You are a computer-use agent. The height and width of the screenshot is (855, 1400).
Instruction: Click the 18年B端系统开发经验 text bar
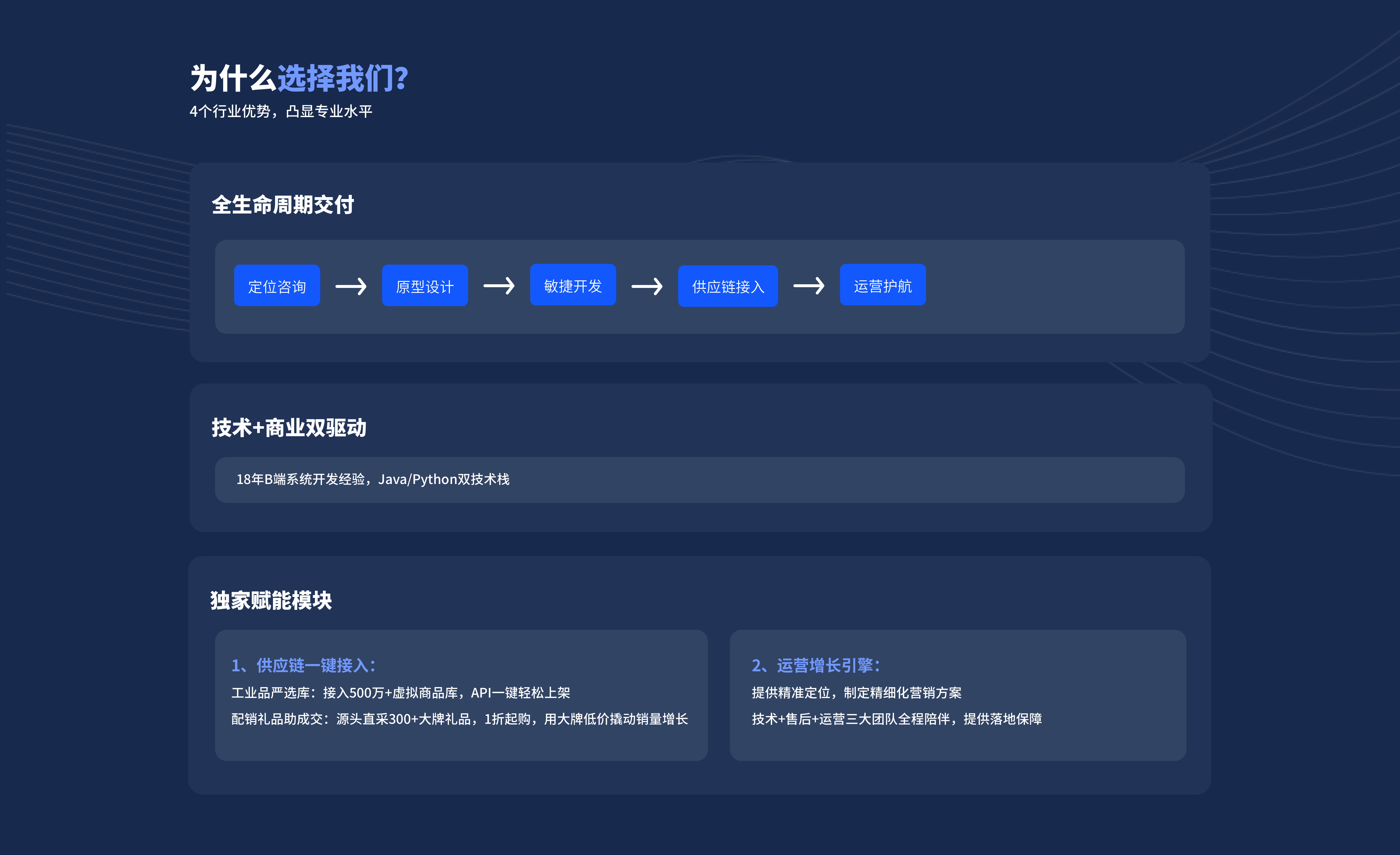[x=373, y=479]
